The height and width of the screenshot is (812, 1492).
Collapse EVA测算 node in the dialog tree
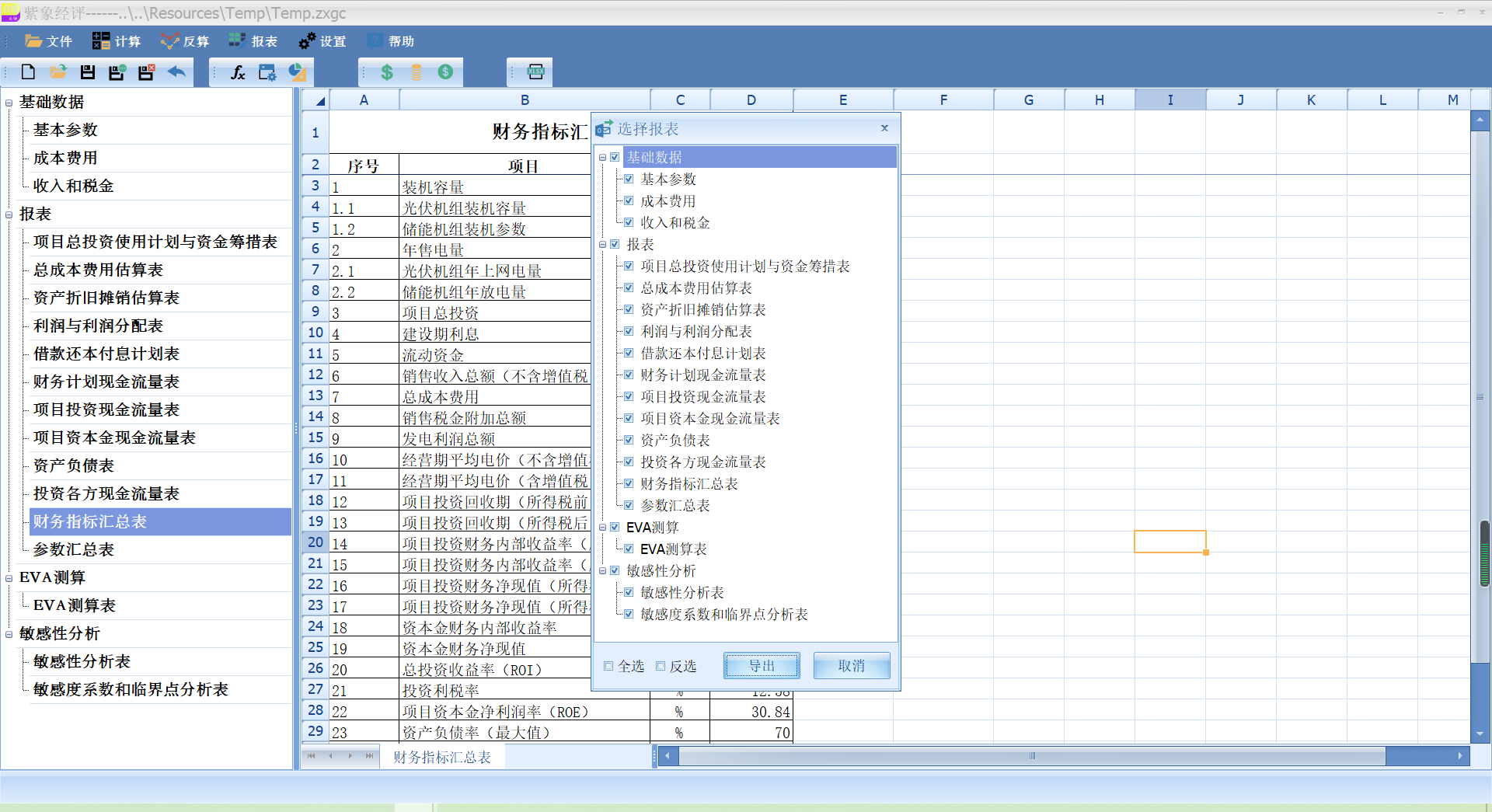point(602,528)
